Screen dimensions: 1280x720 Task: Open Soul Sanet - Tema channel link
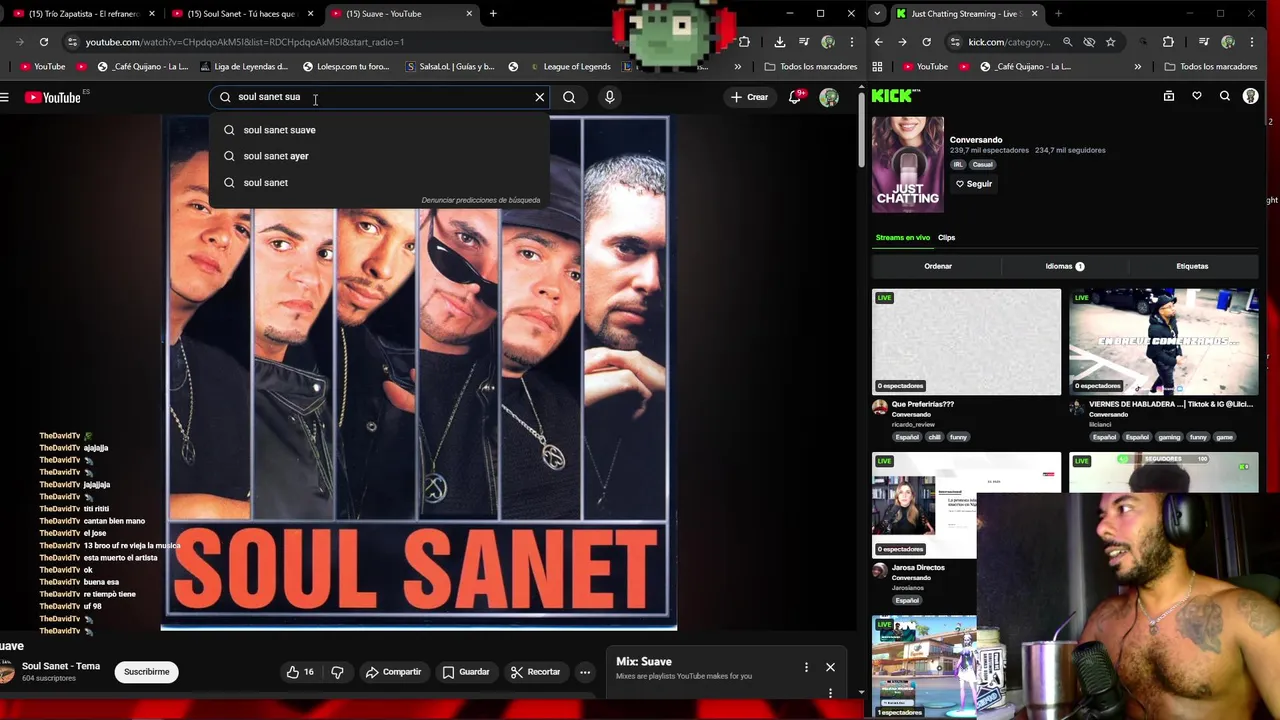click(61, 666)
